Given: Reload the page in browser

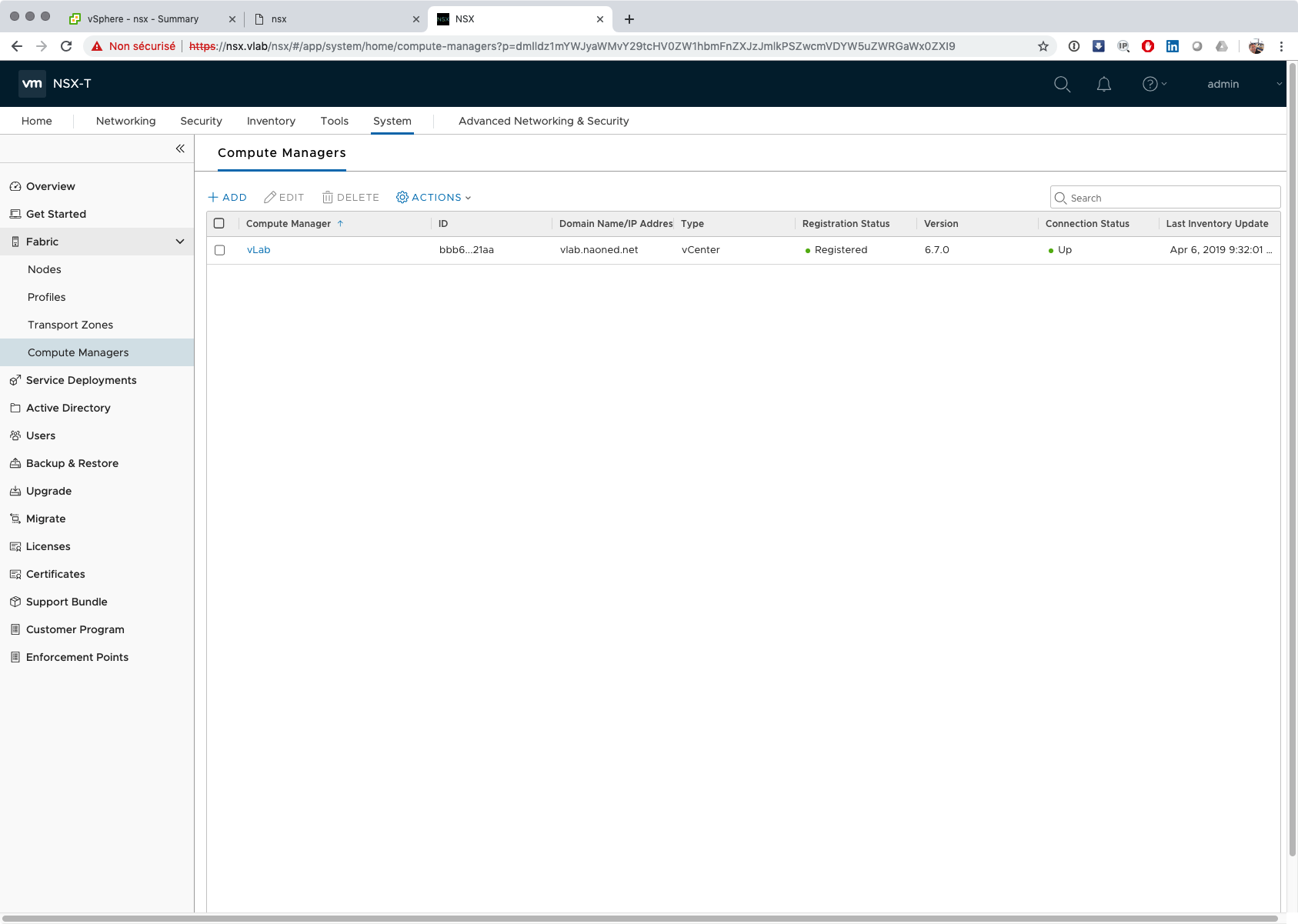Looking at the screenshot, I should (66, 46).
